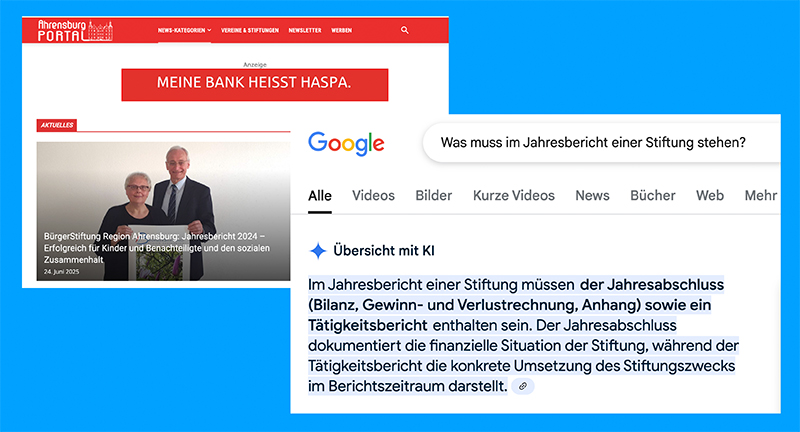The width and height of the screenshot is (800, 432).
Task: Open the source link chip after the AI answer
Action: point(523,386)
